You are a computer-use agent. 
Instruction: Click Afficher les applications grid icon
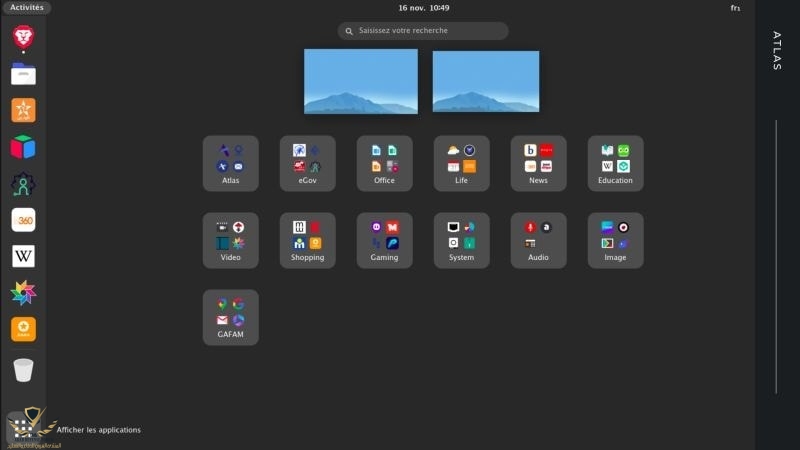(x=22, y=427)
